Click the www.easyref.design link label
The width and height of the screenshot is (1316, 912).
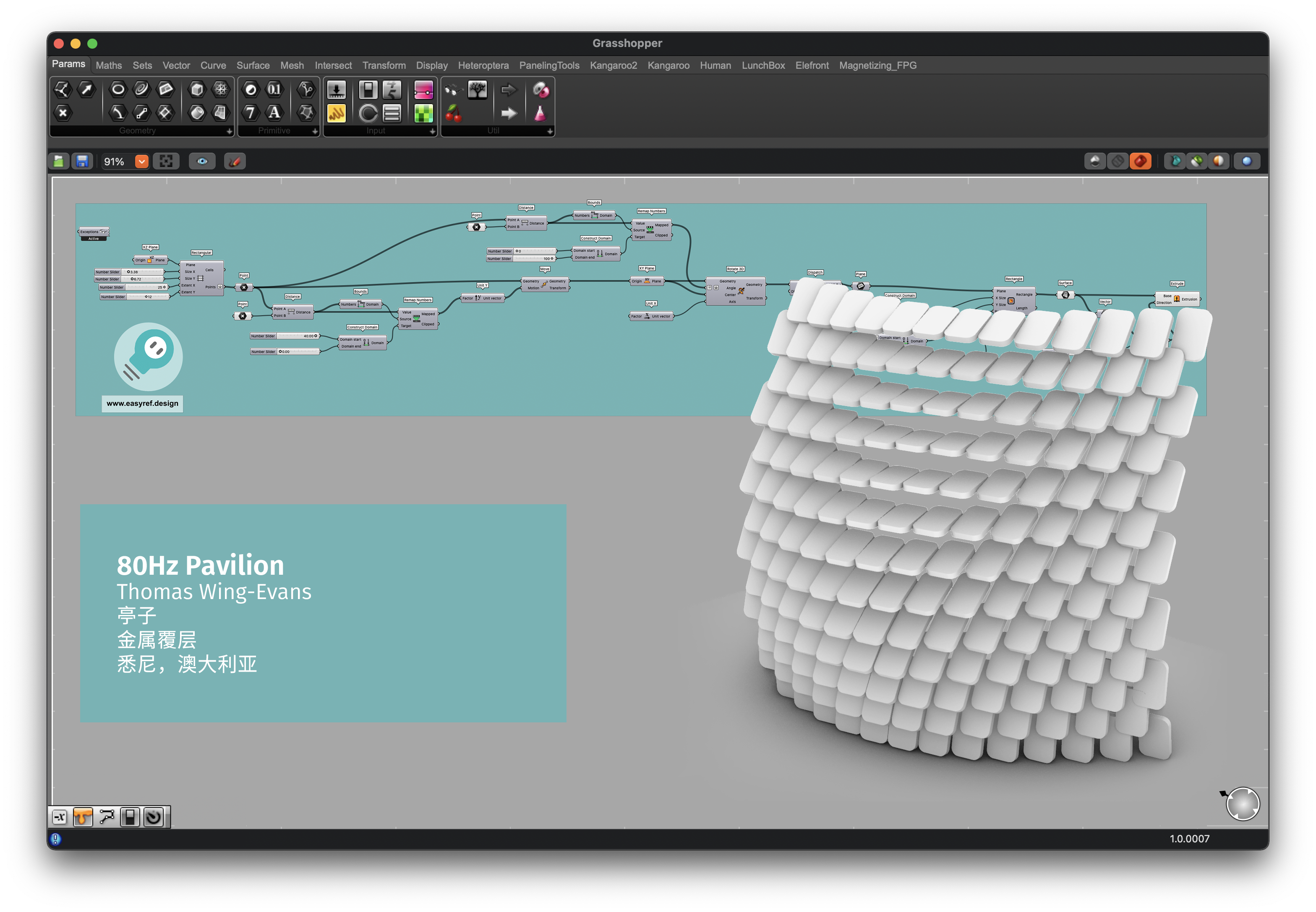[142, 404]
